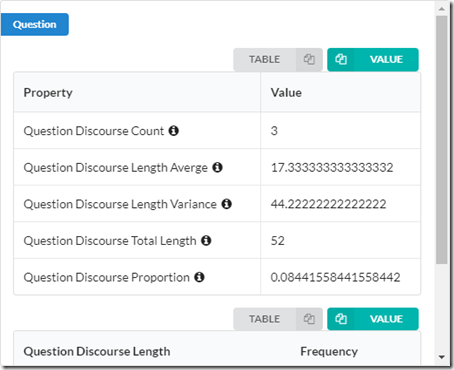
Task: Click the value 3 cell
Action: (340, 131)
